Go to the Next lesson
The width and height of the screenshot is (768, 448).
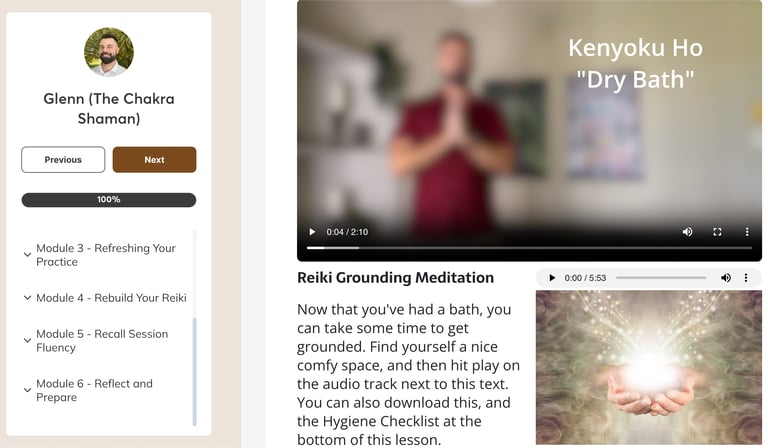[154, 160]
